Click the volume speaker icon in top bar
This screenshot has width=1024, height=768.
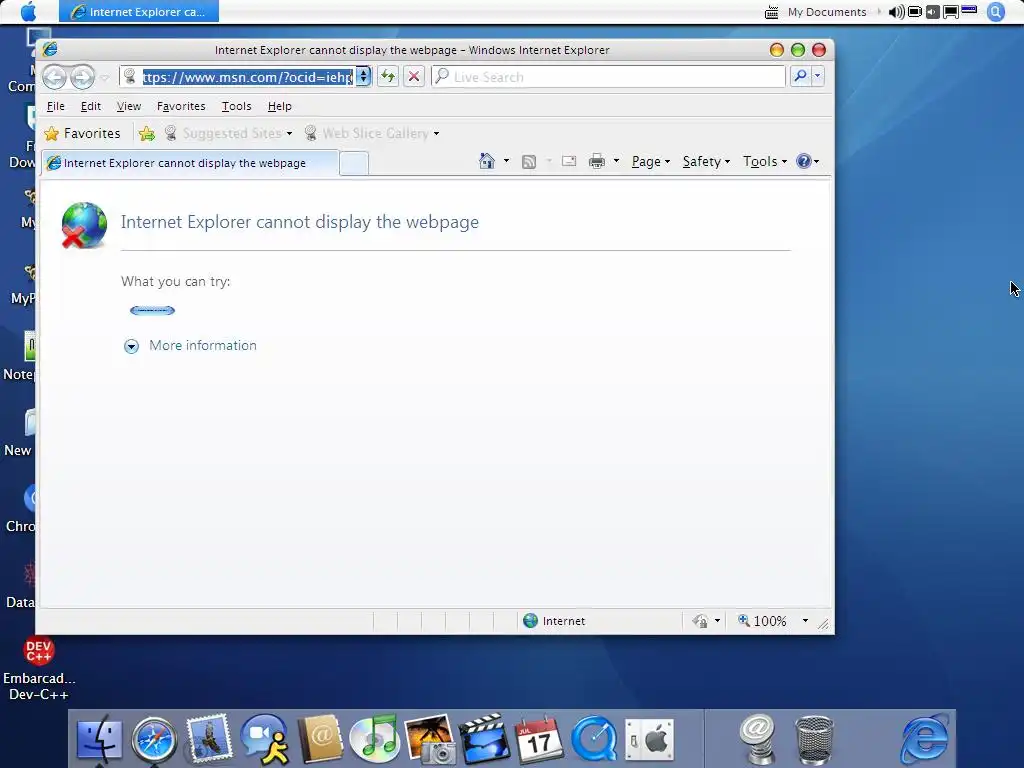[x=897, y=12]
